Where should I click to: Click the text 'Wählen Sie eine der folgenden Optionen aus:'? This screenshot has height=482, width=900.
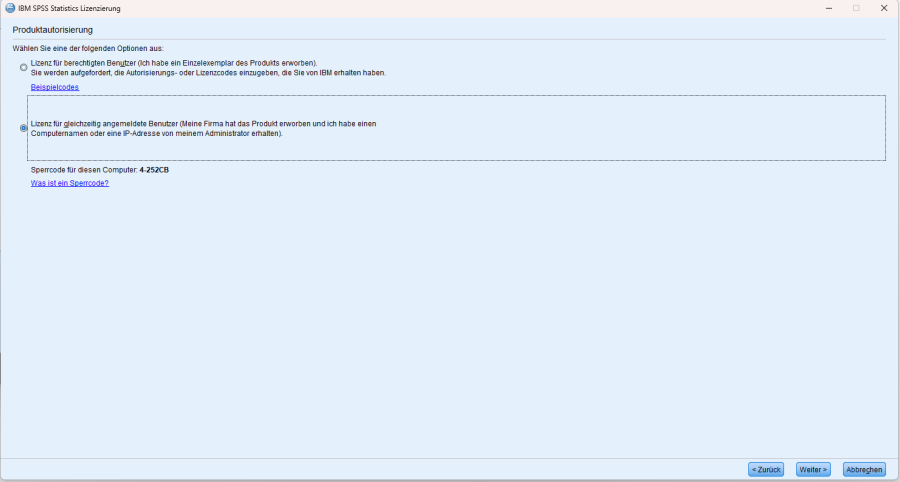[x=88, y=49]
